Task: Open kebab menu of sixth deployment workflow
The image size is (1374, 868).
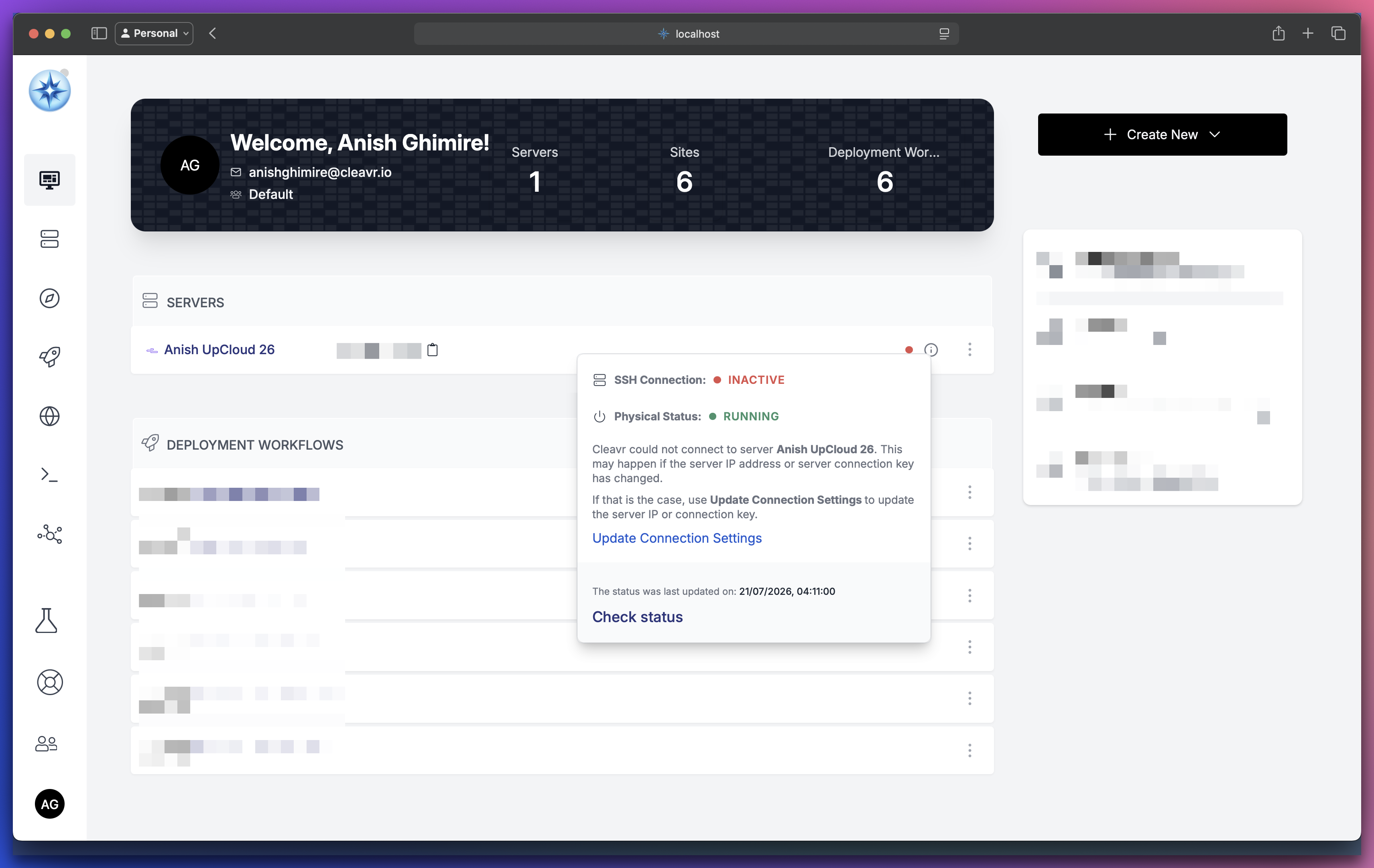Action: pyautogui.click(x=970, y=750)
